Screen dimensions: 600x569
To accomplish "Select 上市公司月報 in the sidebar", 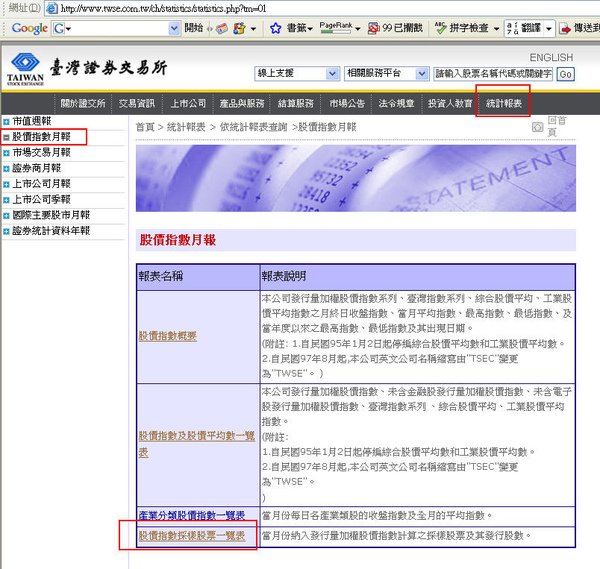I will (x=41, y=184).
